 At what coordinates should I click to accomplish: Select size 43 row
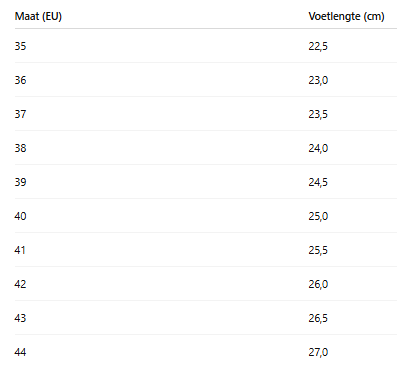tap(206, 318)
